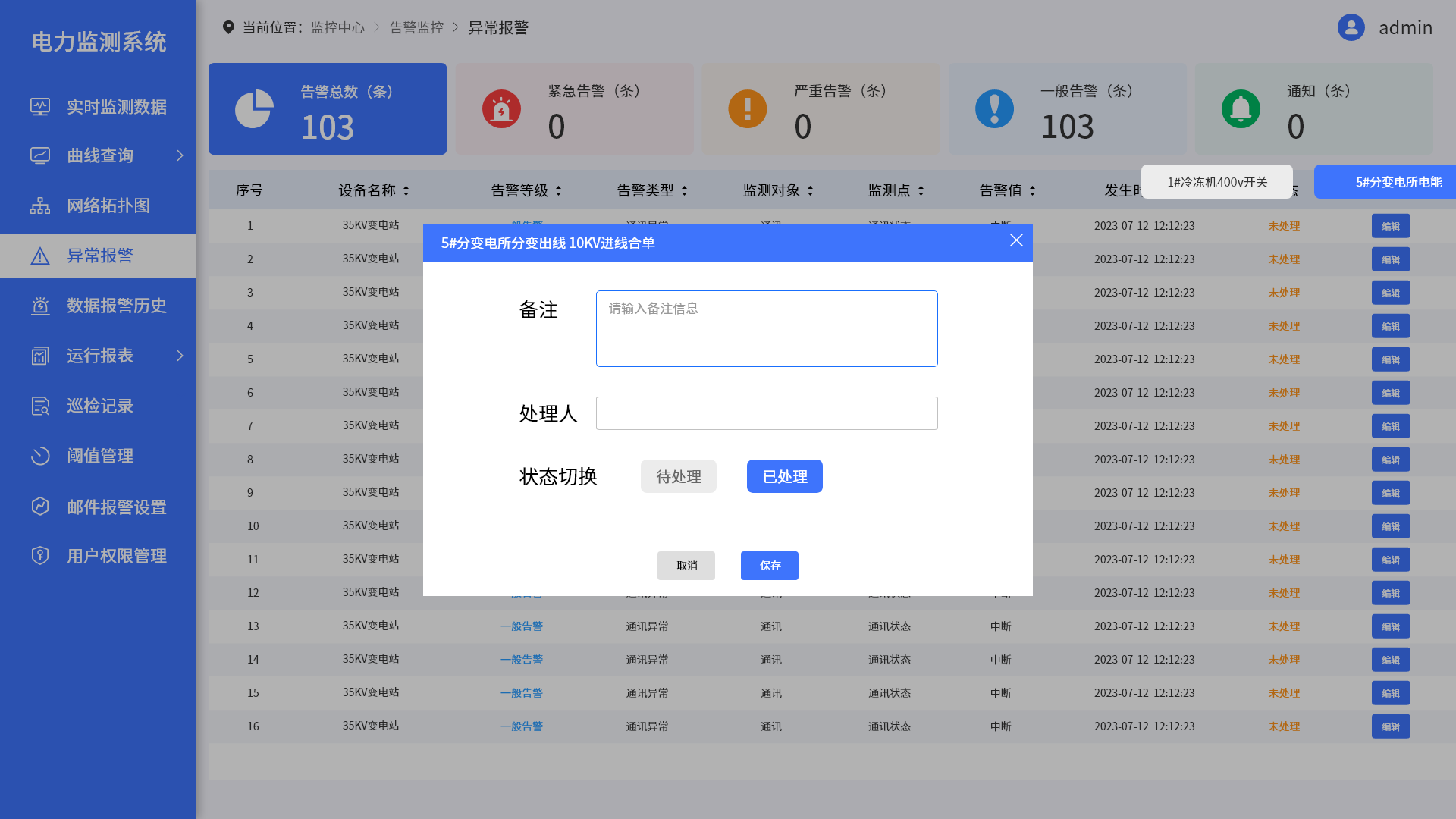
Task: Click 通讯状态 cell in row 13
Action: [x=890, y=626]
